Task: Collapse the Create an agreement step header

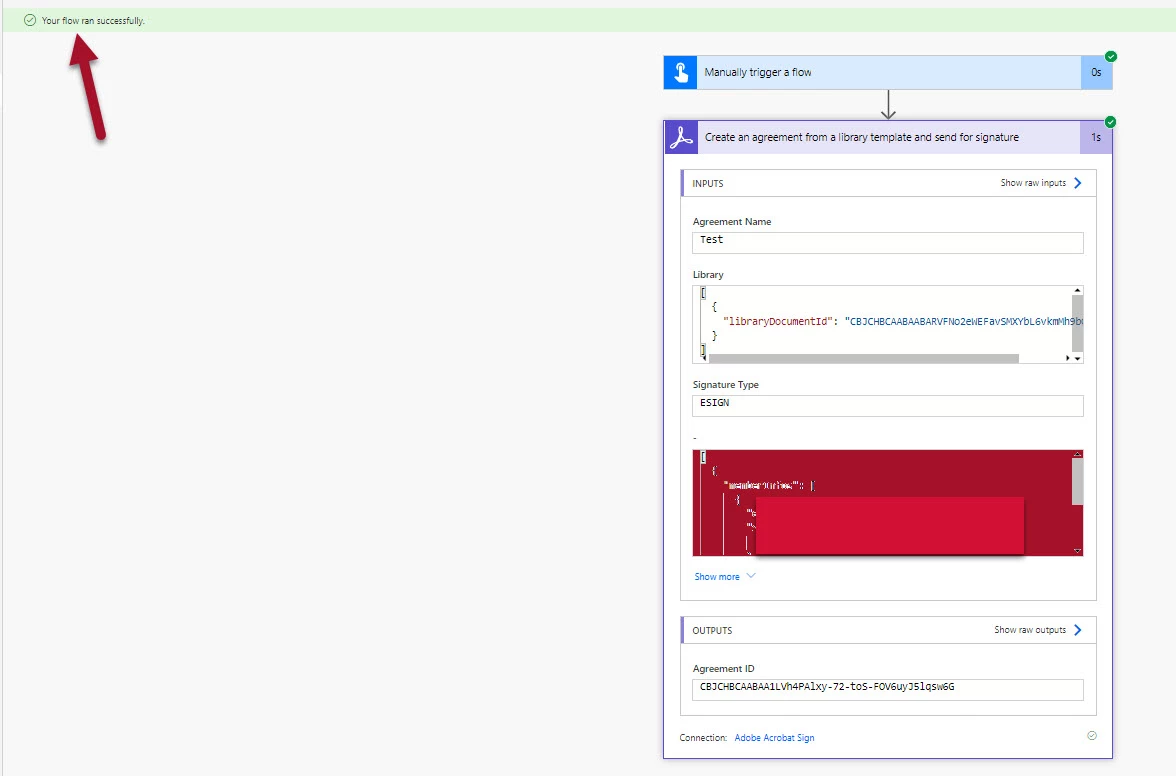Action: (x=888, y=138)
